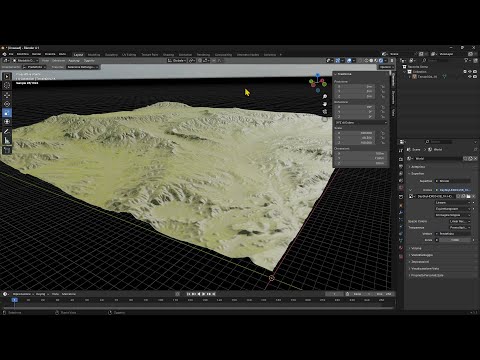
Task: Expand the Volume panel in World properties
Action: pyautogui.click(x=416, y=248)
